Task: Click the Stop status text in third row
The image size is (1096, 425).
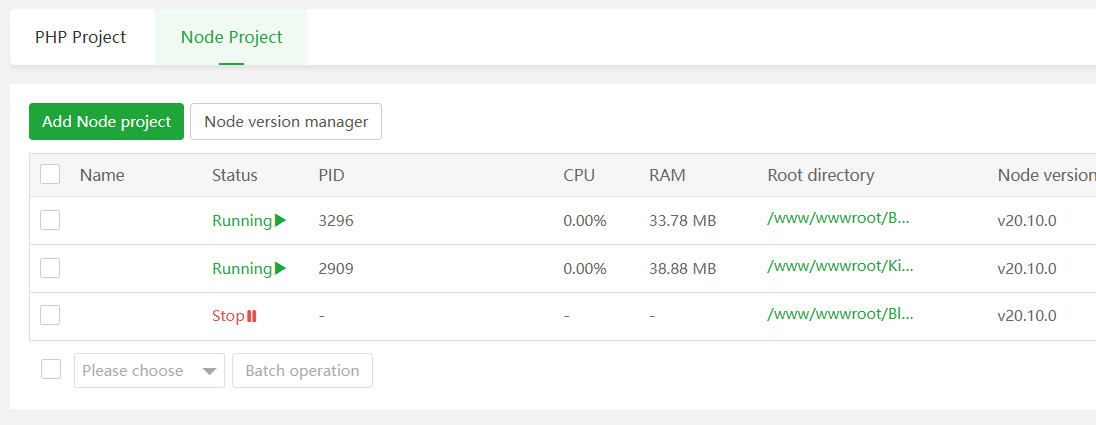Action: pyautogui.click(x=227, y=317)
